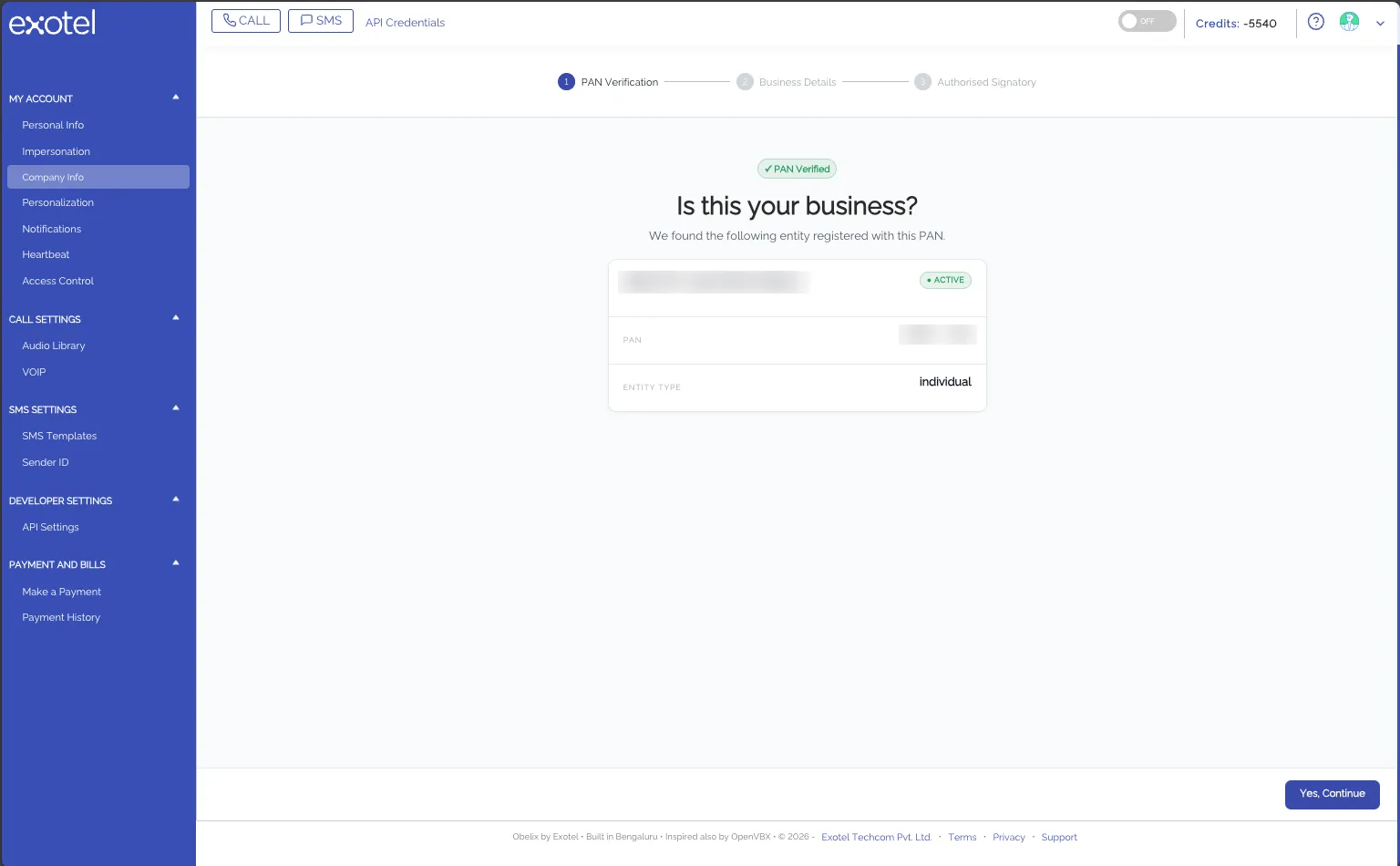
Task: Click the PAN Verification step 1 circle
Action: [566, 82]
